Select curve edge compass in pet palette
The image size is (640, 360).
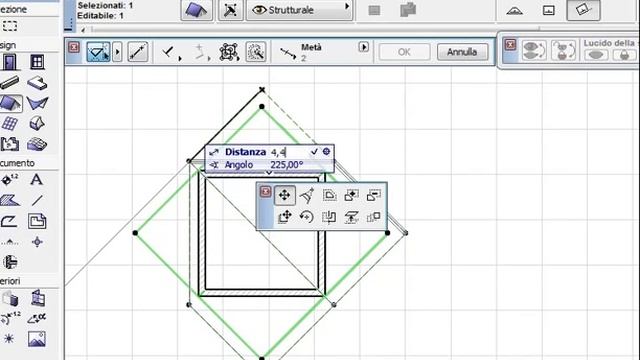pyautogui.click(x=307, y=196)
